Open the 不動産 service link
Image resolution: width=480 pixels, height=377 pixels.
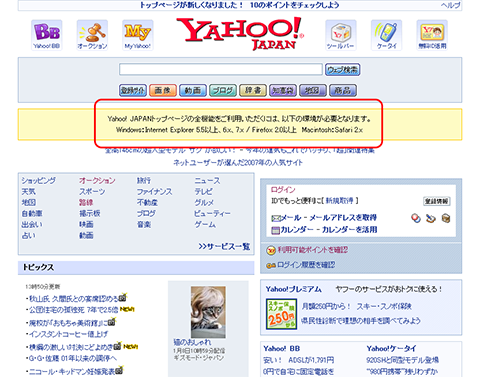click(147, 202)
